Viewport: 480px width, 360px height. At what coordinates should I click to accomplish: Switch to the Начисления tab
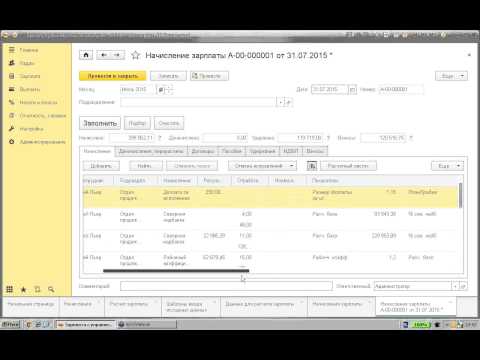coord(97,151)
